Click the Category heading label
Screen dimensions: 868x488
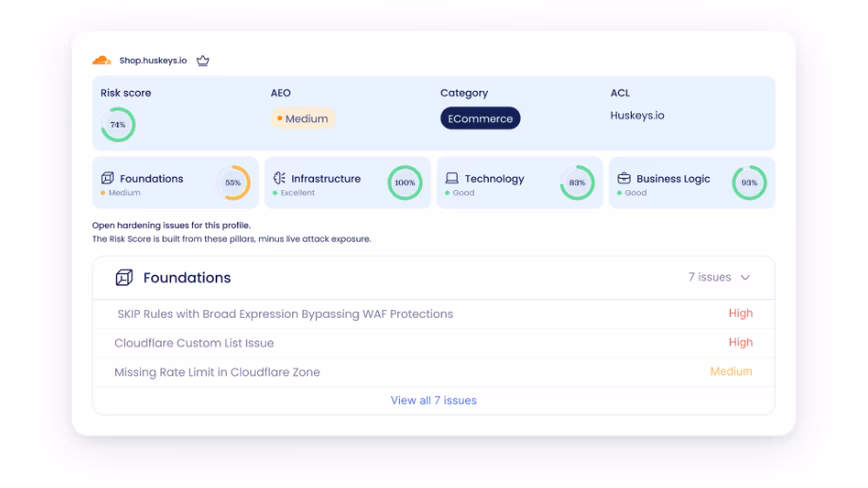click(464, 93)
